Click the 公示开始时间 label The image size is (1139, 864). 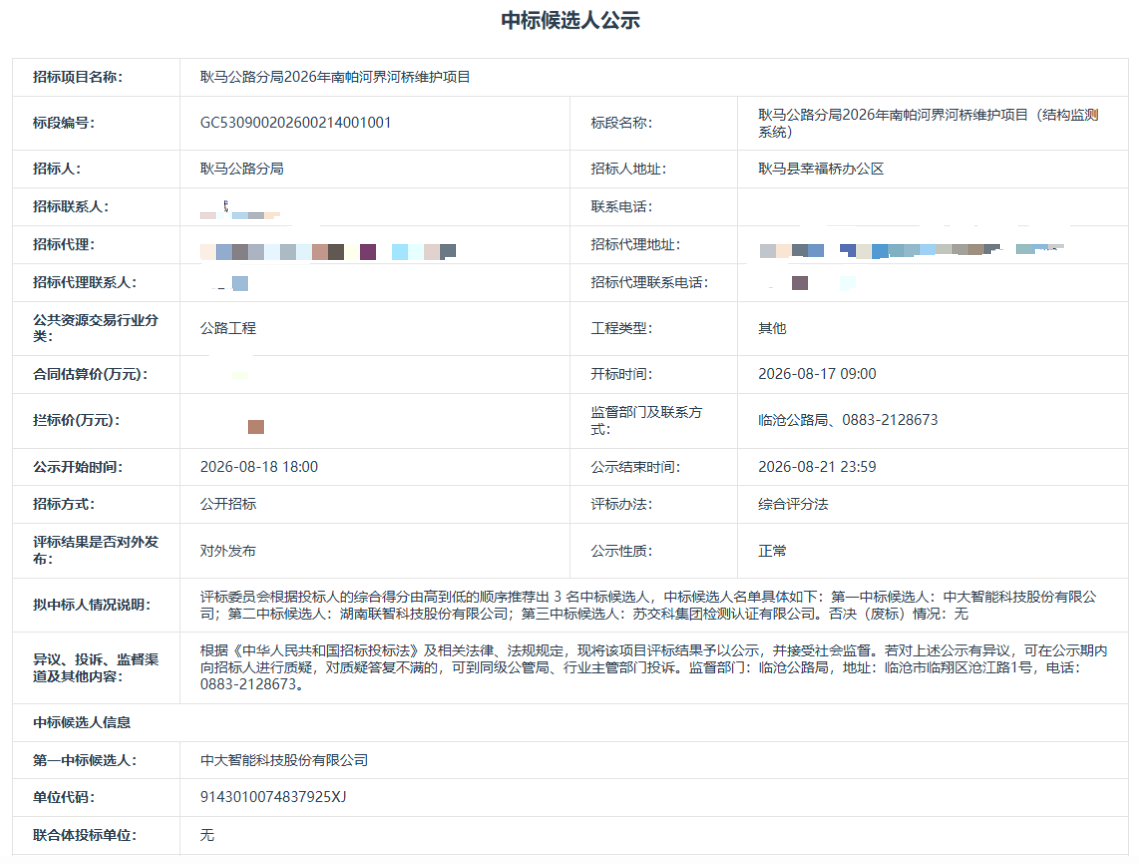point(78,467)
